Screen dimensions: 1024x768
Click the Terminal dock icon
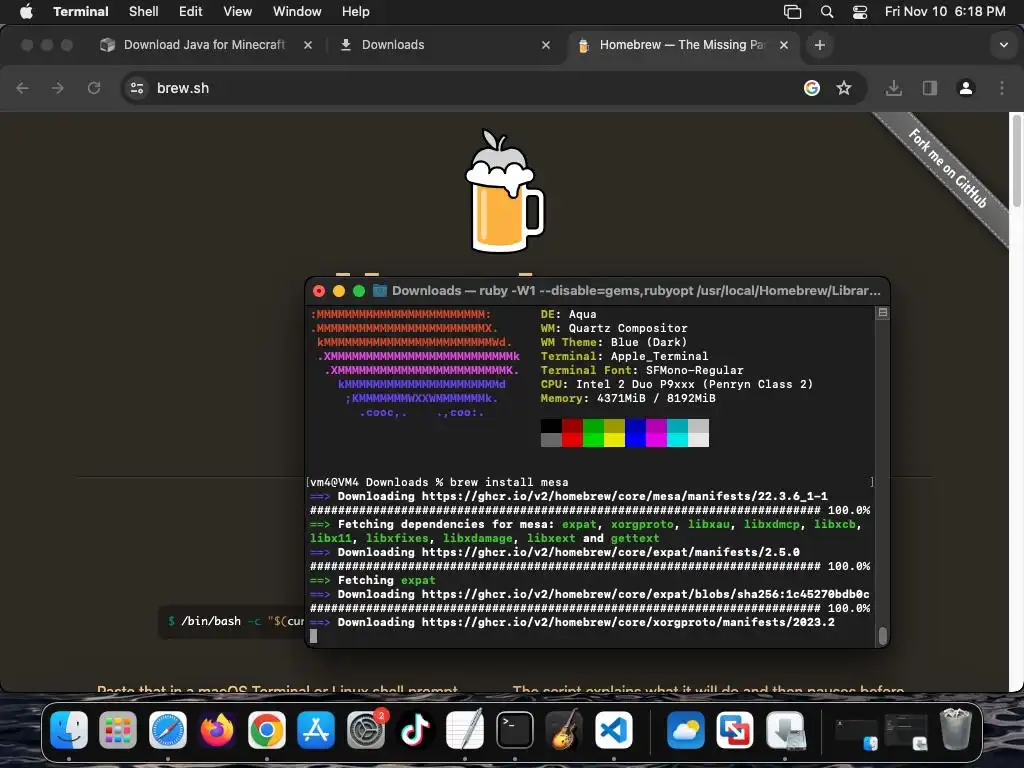point(515,729)
